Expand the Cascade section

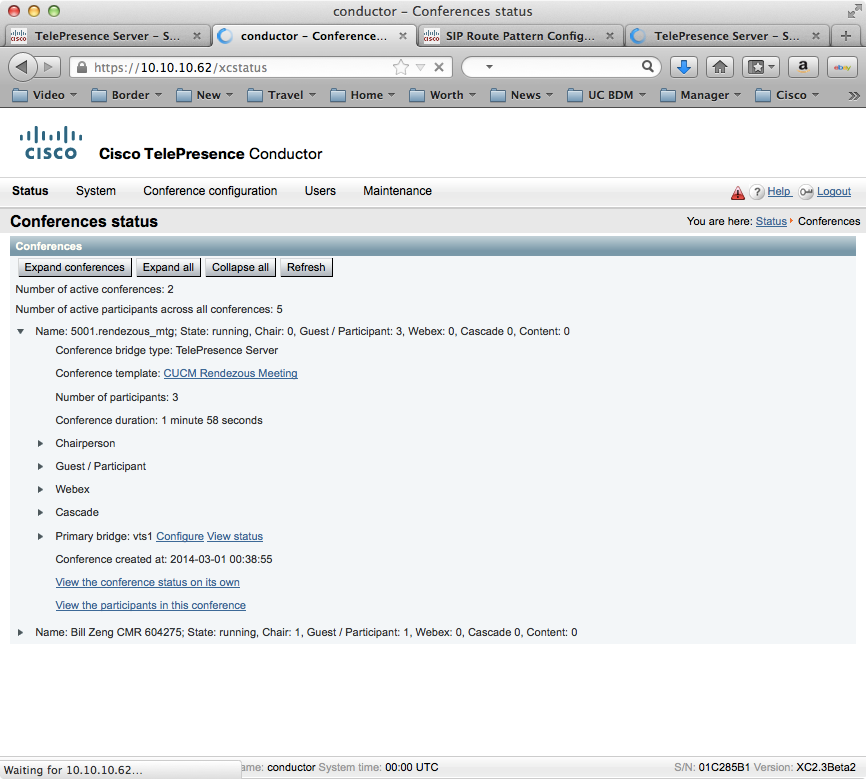coord(40,513)
